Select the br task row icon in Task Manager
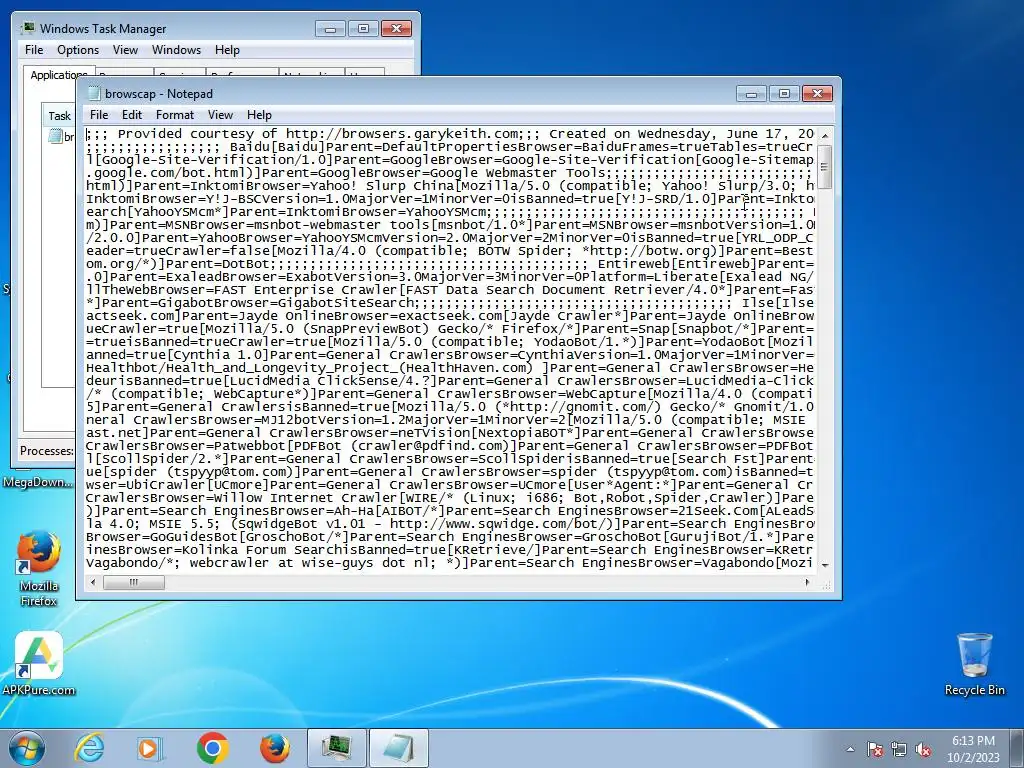 55,136
